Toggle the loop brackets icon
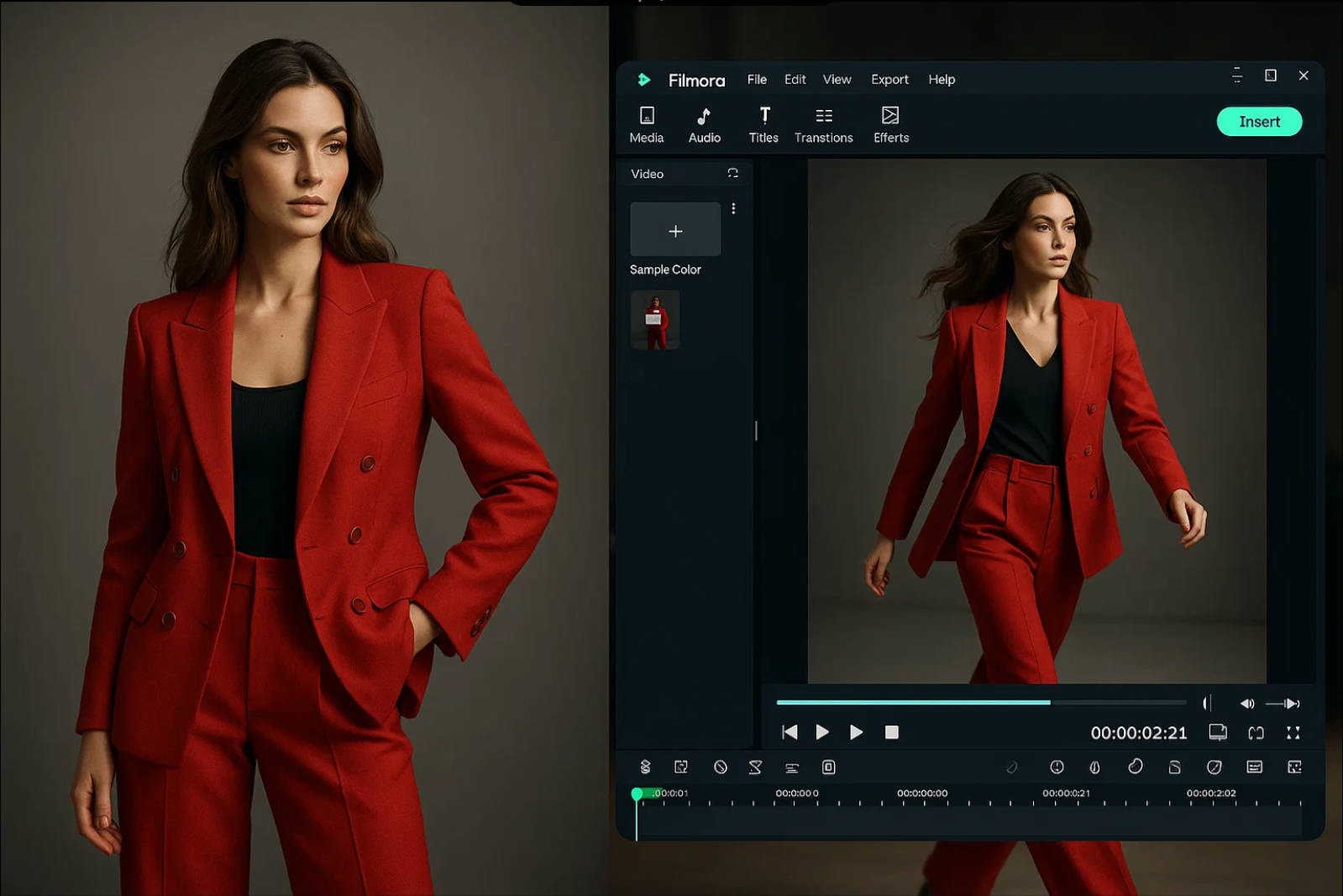This screenshot has height=896, width=1343. tap(1256, 733)
